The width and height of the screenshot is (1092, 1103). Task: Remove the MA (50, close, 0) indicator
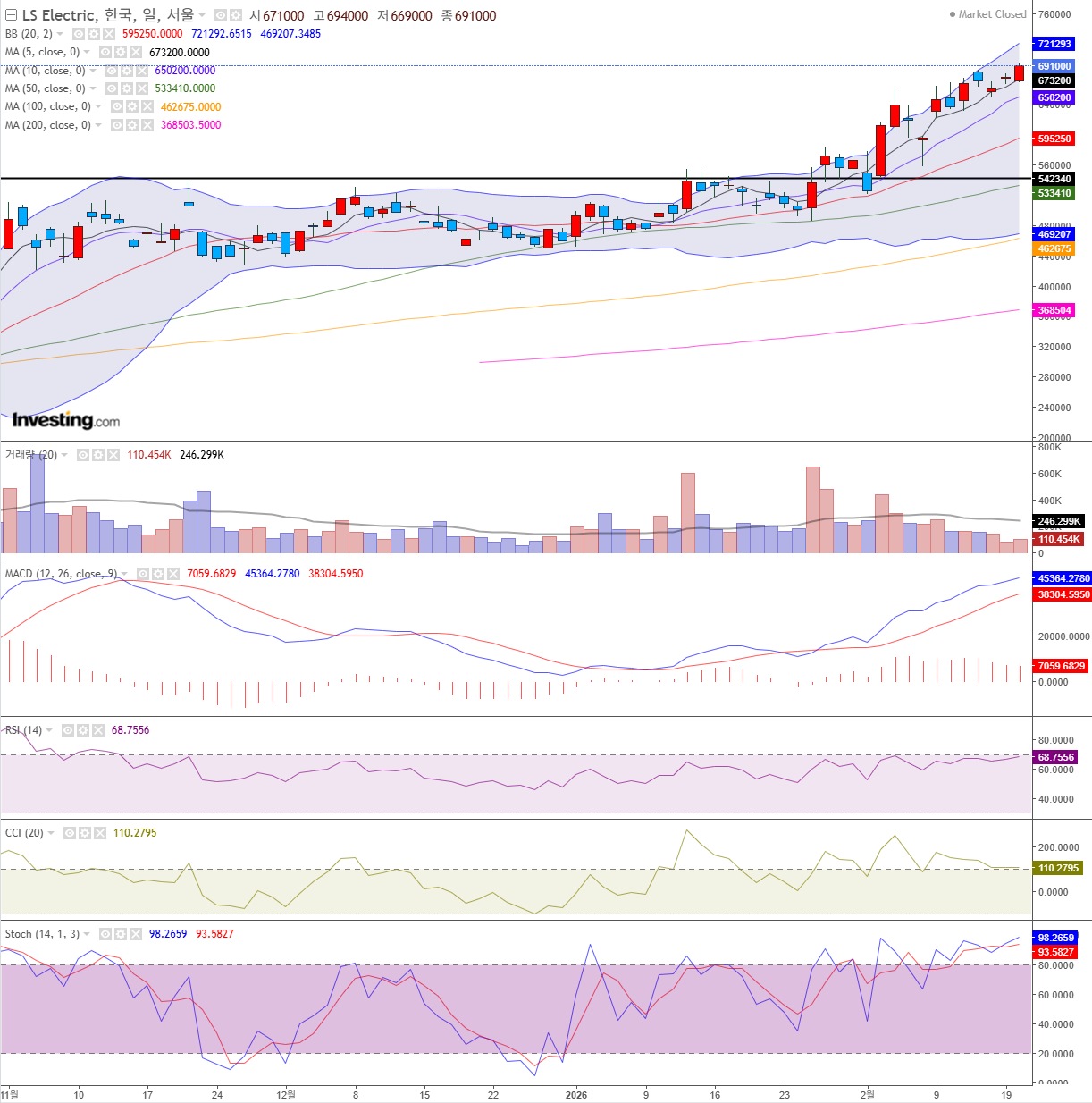pos(142,88)
